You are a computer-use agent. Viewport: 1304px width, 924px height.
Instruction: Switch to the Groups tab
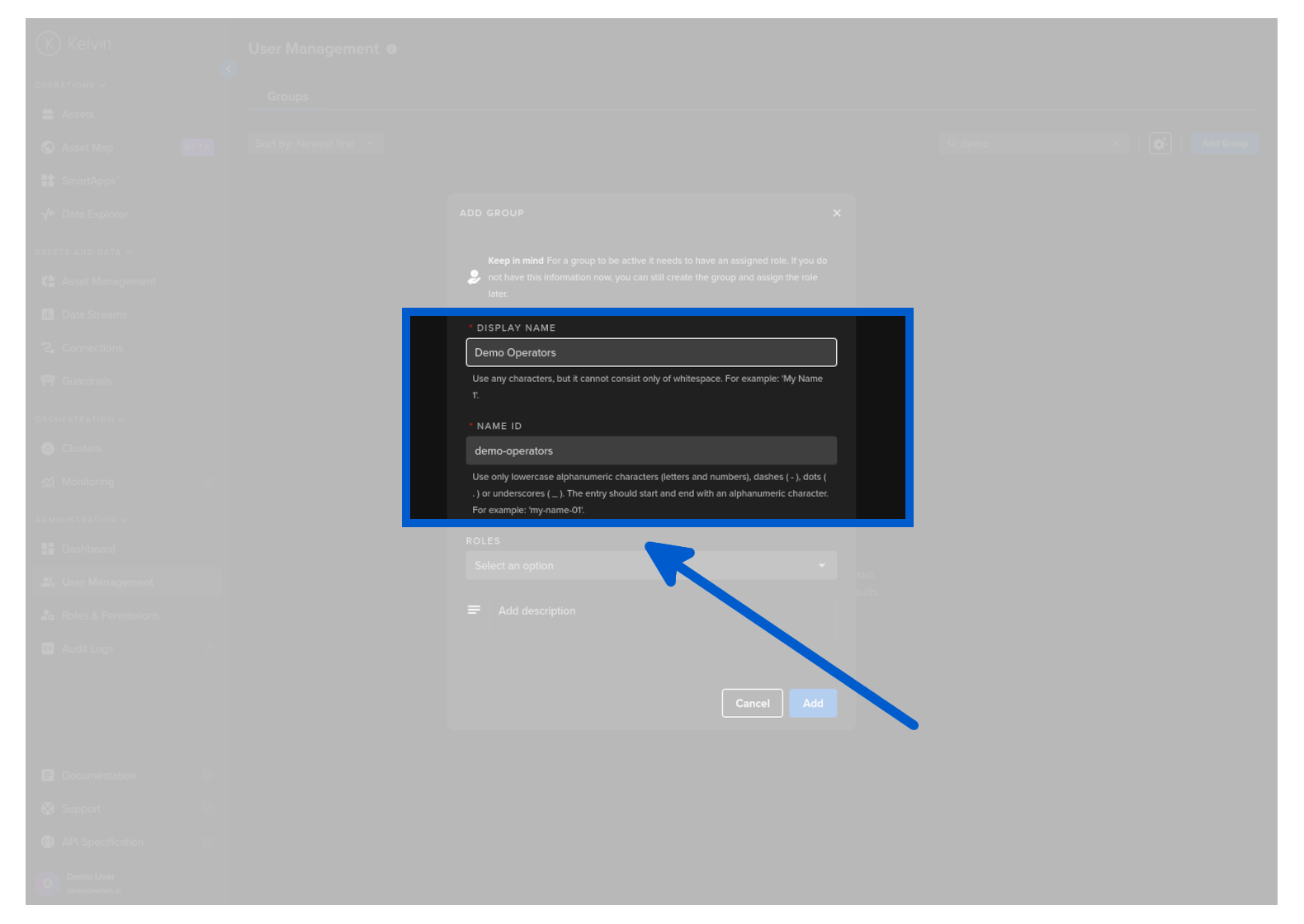[x=287, y=97]
